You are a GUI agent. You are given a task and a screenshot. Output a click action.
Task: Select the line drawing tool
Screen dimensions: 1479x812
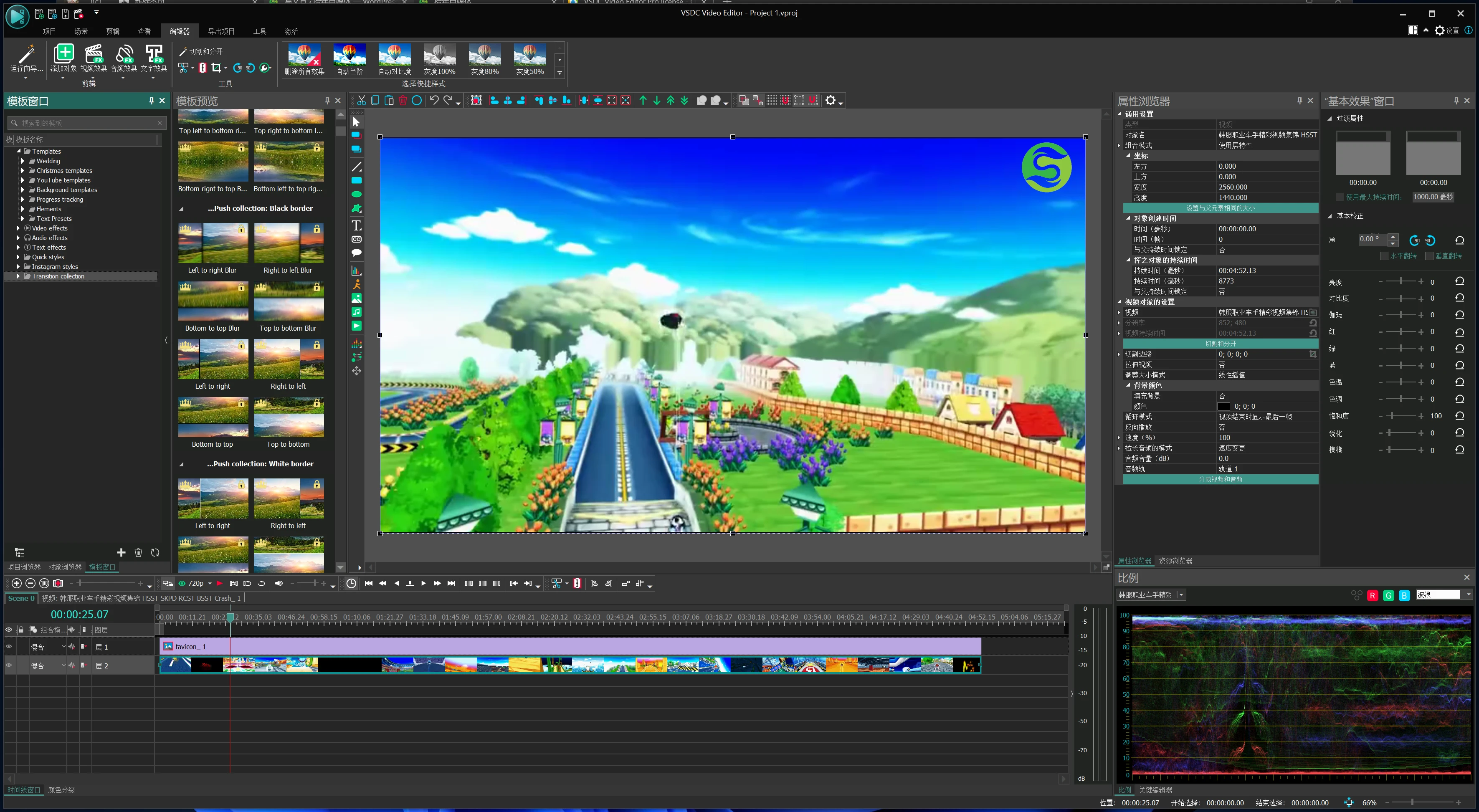click(357, 167)
